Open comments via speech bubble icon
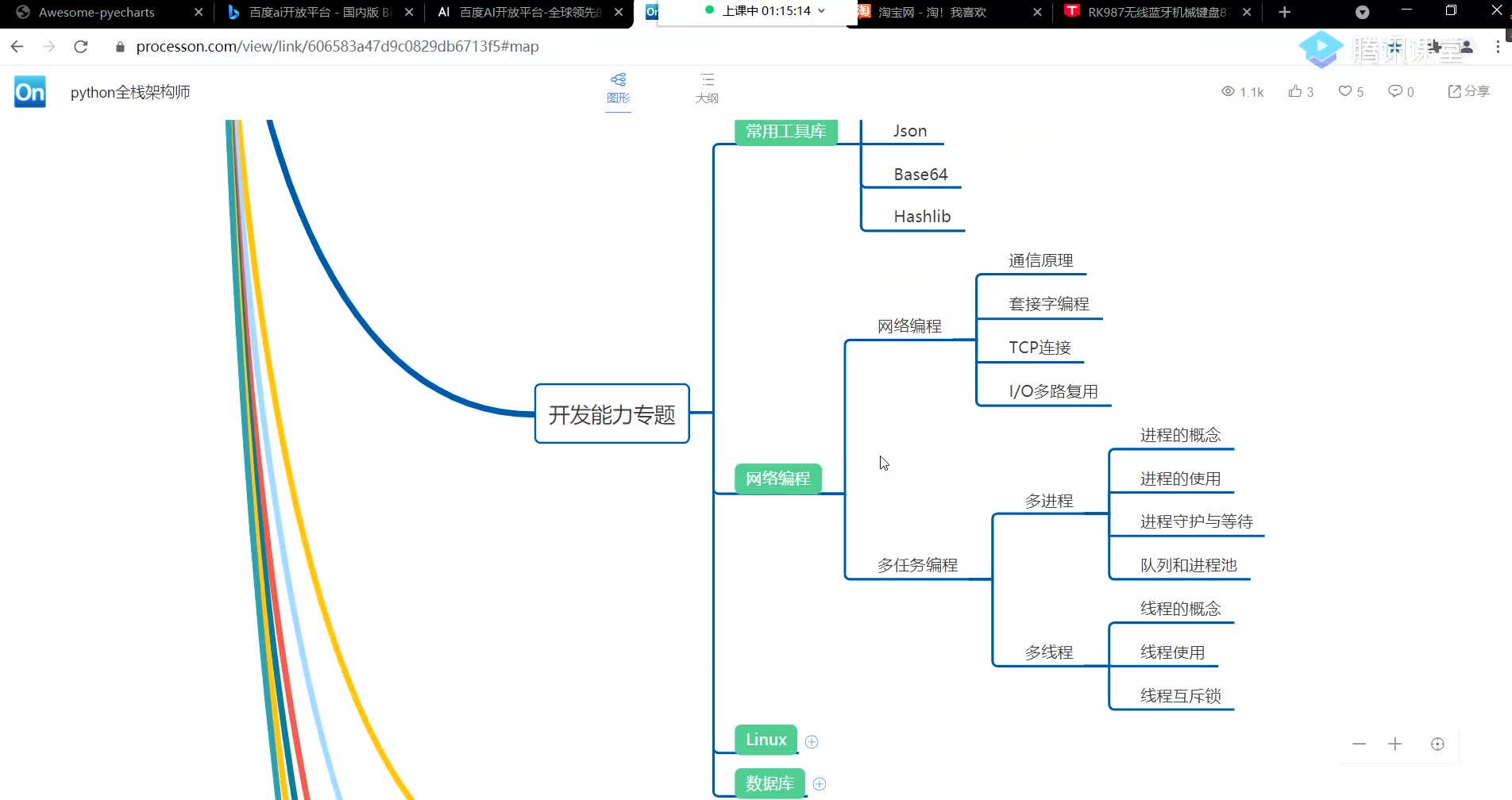1512x800 pixels. (1394, 91)
